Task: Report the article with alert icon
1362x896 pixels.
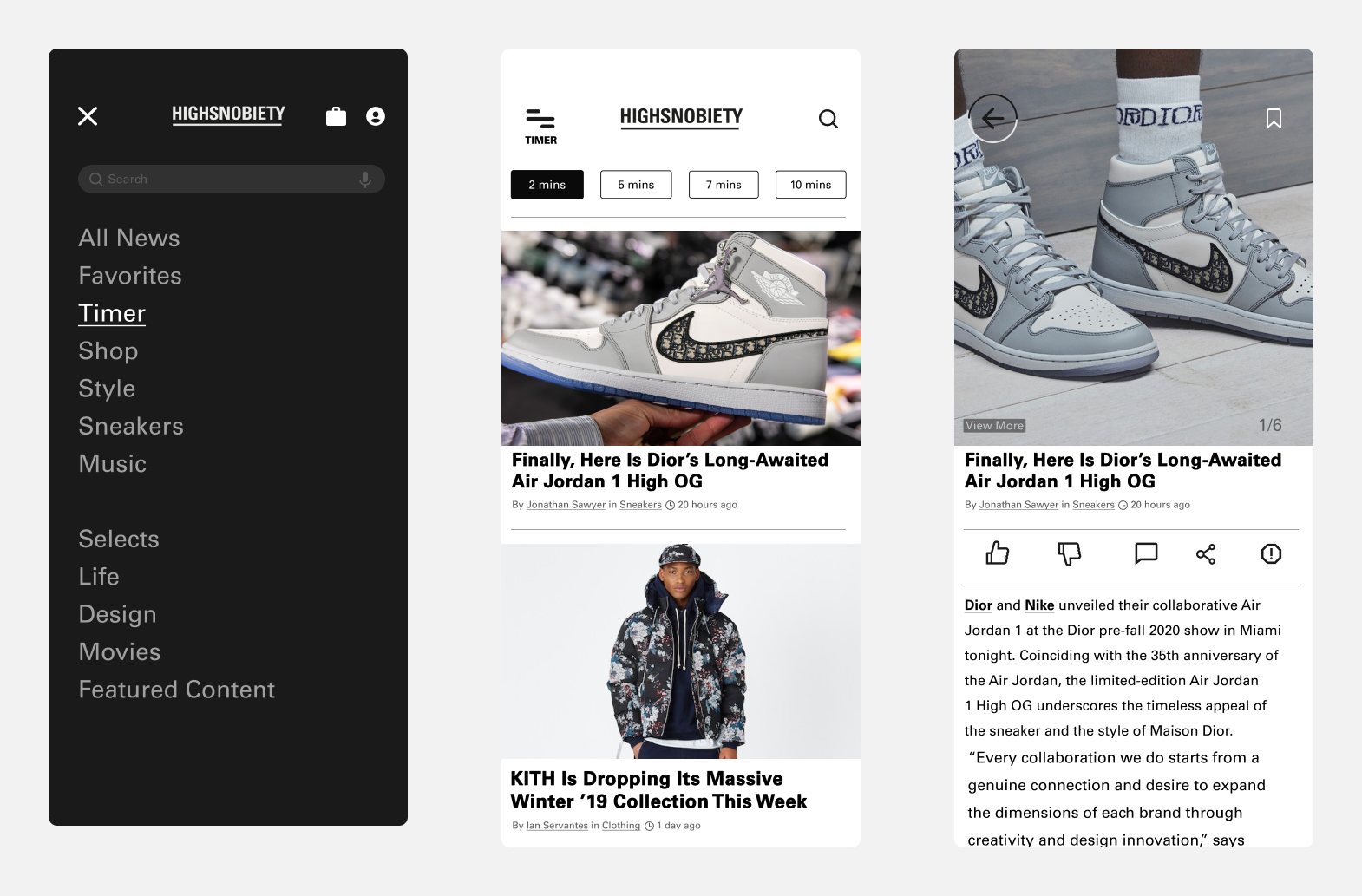Action: [x=1271, y=553]
